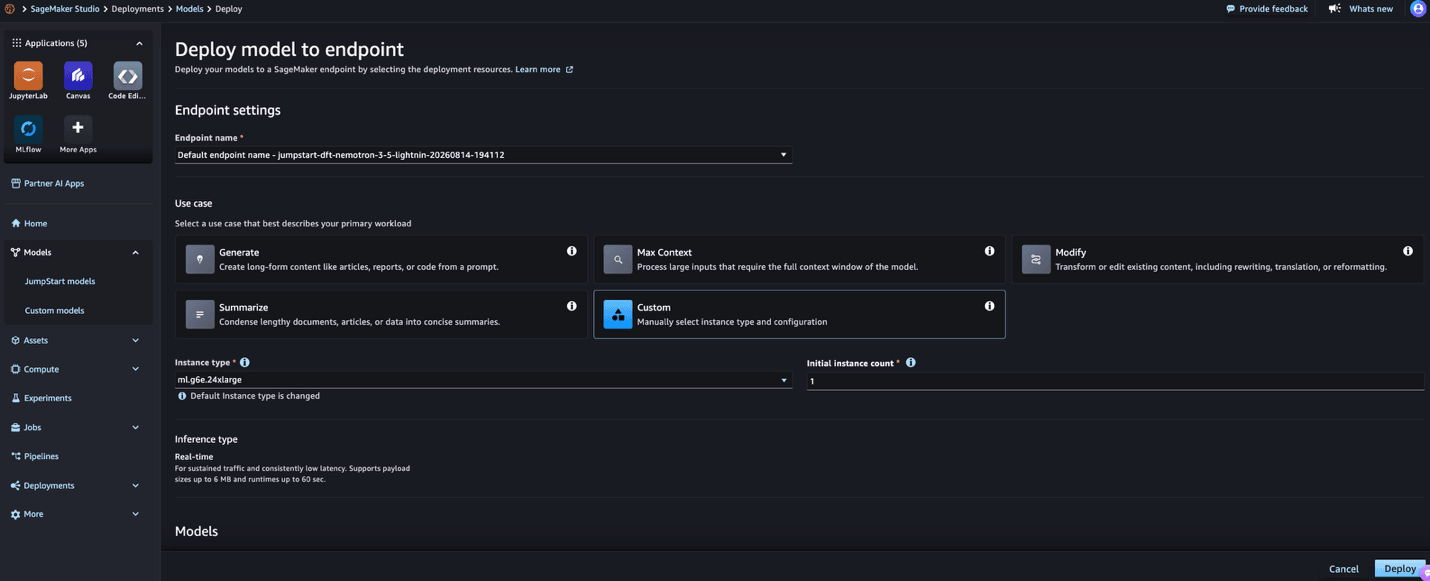Click the Summarize use case icon
This screenshot has height=581, width=1430.
(x=200, y=314)
